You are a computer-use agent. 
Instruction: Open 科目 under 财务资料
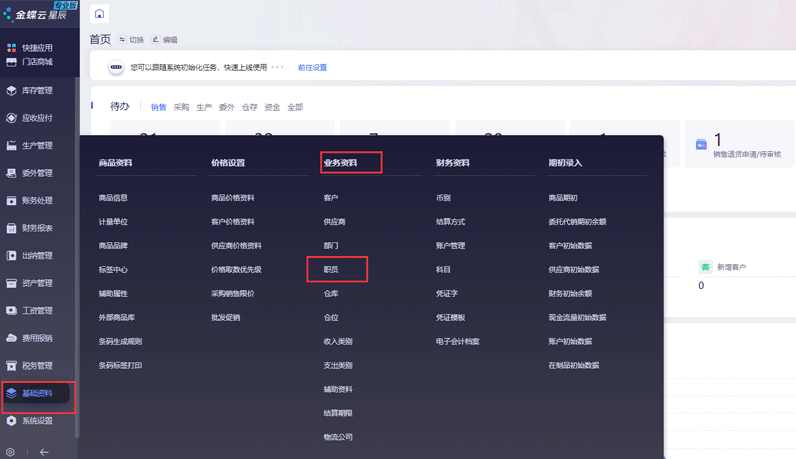[x=443, y=269]
